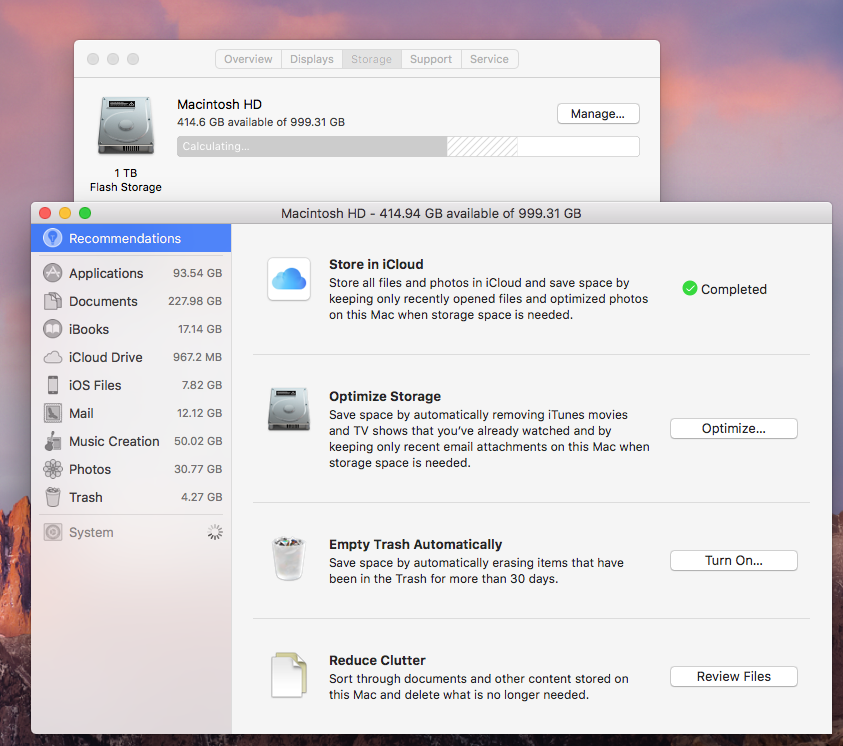
Task: Close the storage management window with red button
Action: click(45, 213)
